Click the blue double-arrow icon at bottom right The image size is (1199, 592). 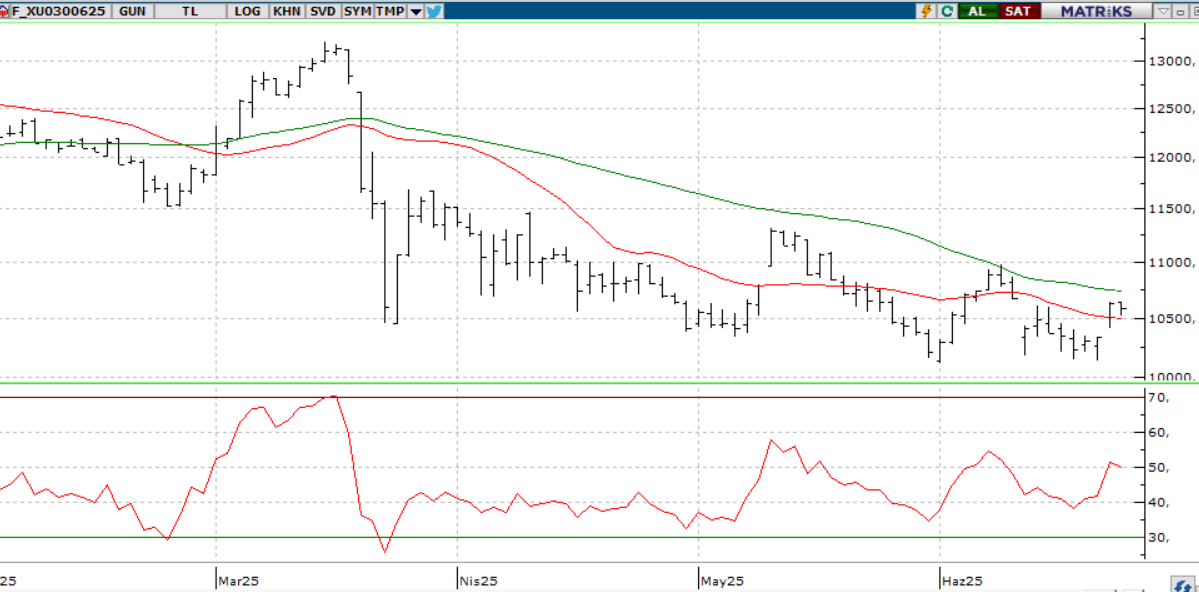coord(1182,584)
